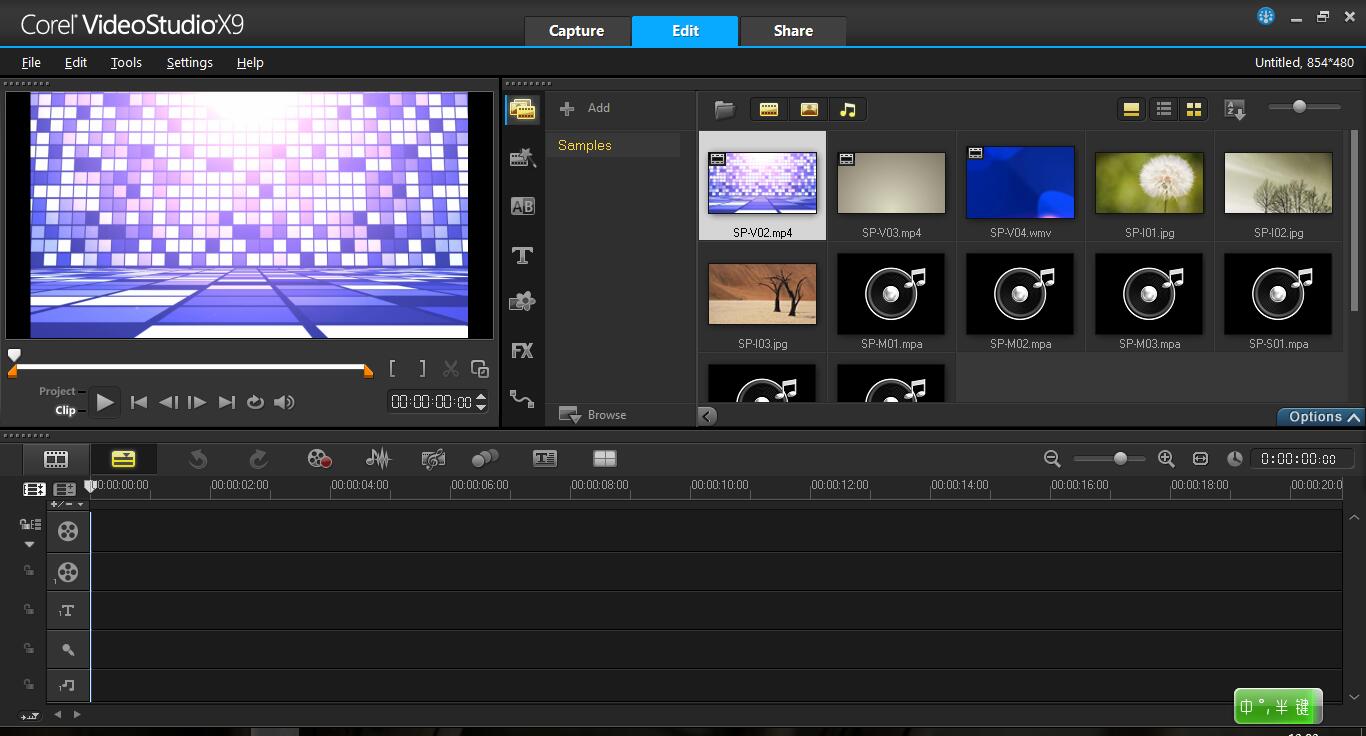
Task: Toggle show videos filter in library
Action: (x=769, y=109)
